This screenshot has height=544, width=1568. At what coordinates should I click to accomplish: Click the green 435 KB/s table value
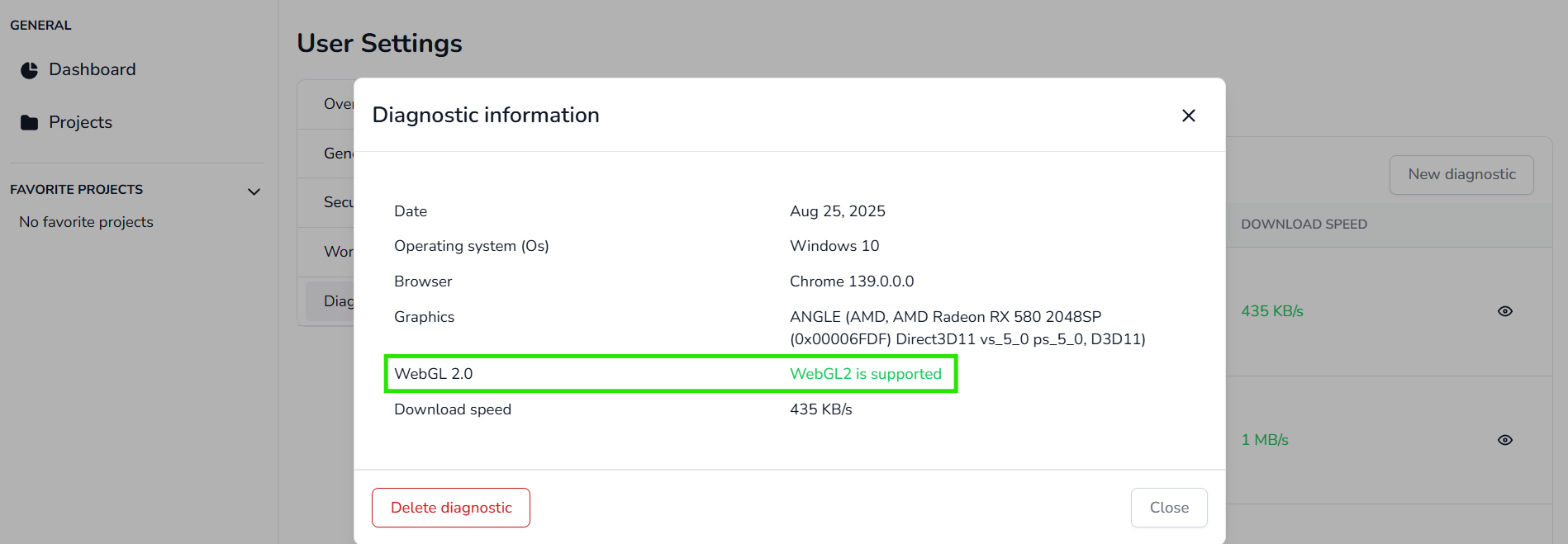1271,311
